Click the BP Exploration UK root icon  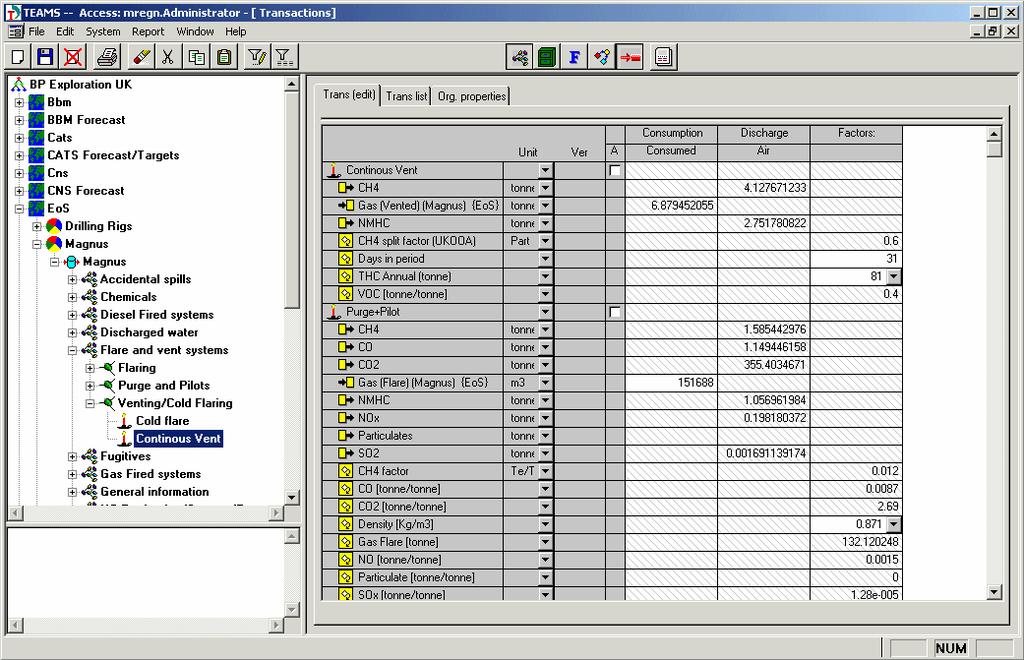[18, 84]
